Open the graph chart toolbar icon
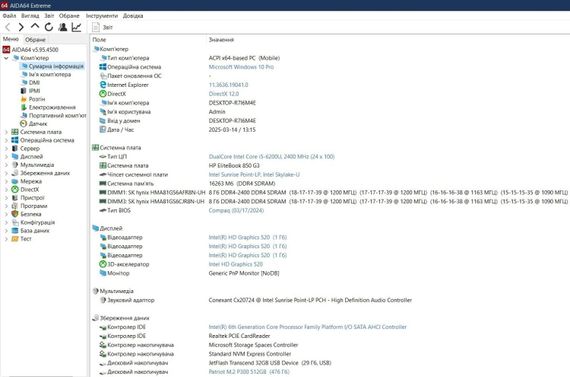Viewport: 570px width, 377px height. point(76,27)
